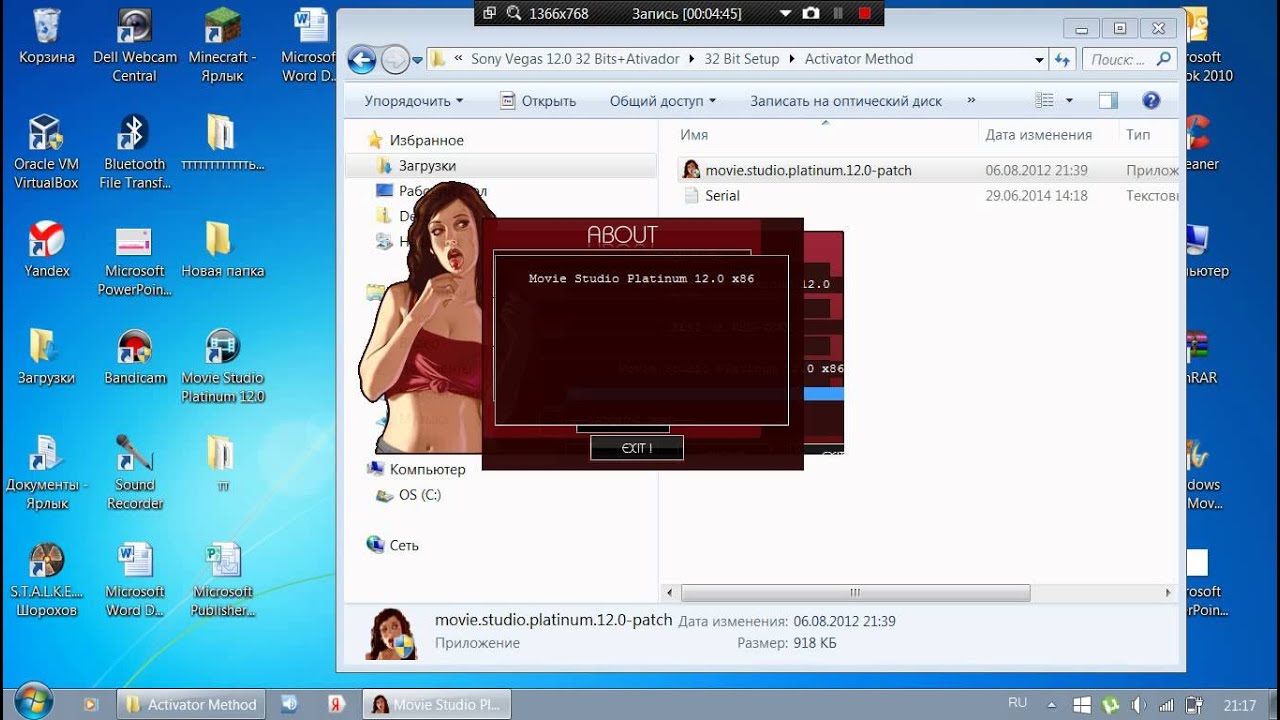
Task: Select the Загрузки desktop folder icon
Action: click(46, 357)
